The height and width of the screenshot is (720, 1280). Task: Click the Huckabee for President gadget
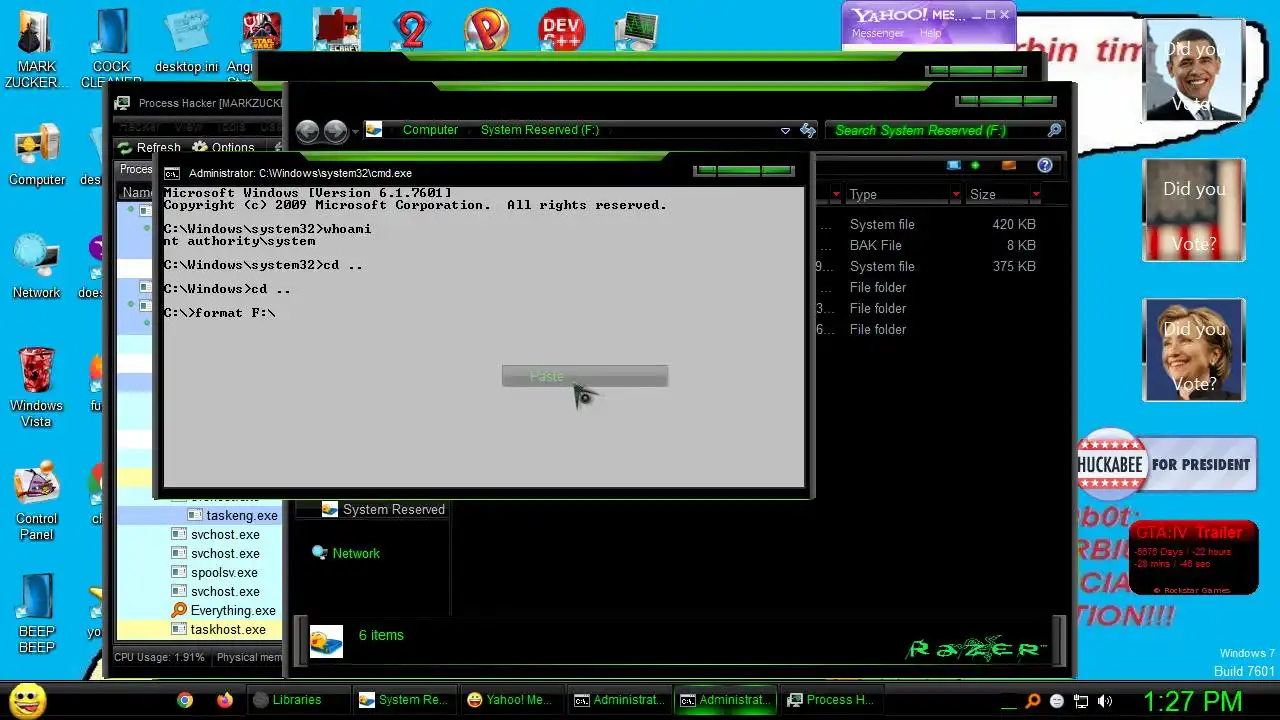pyautogui.click(x=1166, y=464)
